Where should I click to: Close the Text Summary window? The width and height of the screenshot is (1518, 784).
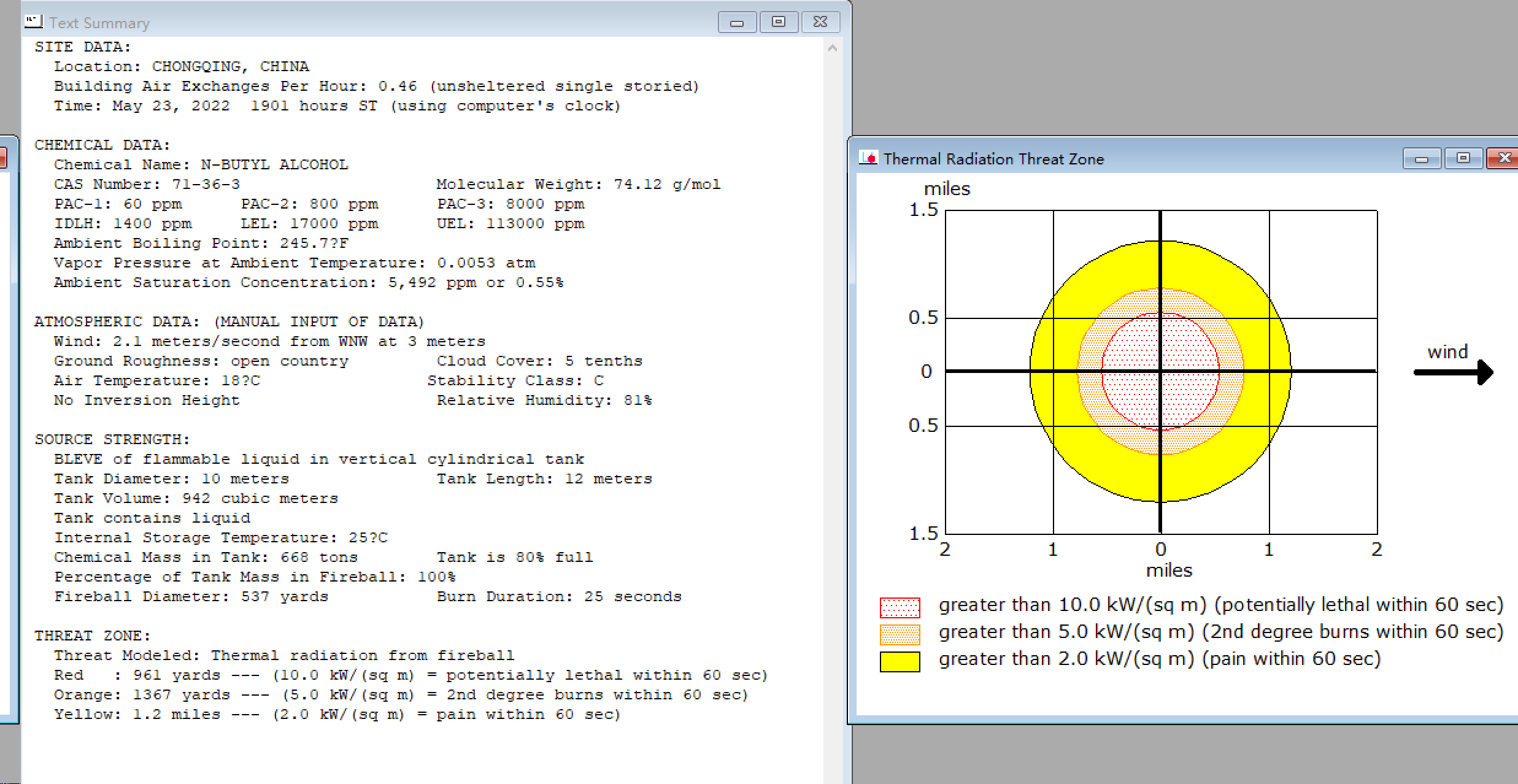pos(820,23)
